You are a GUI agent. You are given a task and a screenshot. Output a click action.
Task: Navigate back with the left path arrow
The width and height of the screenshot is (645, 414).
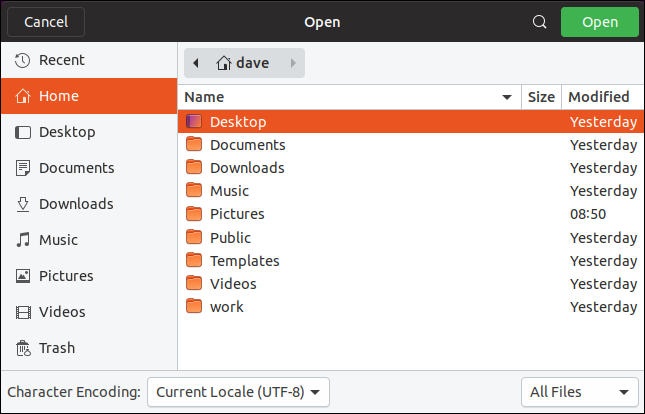coord(196,63)
